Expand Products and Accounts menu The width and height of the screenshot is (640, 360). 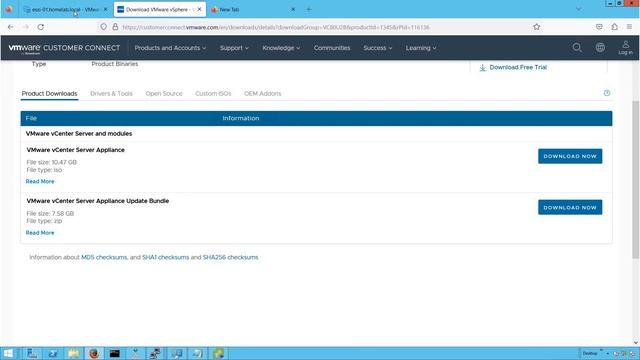(x=170, y=48)
